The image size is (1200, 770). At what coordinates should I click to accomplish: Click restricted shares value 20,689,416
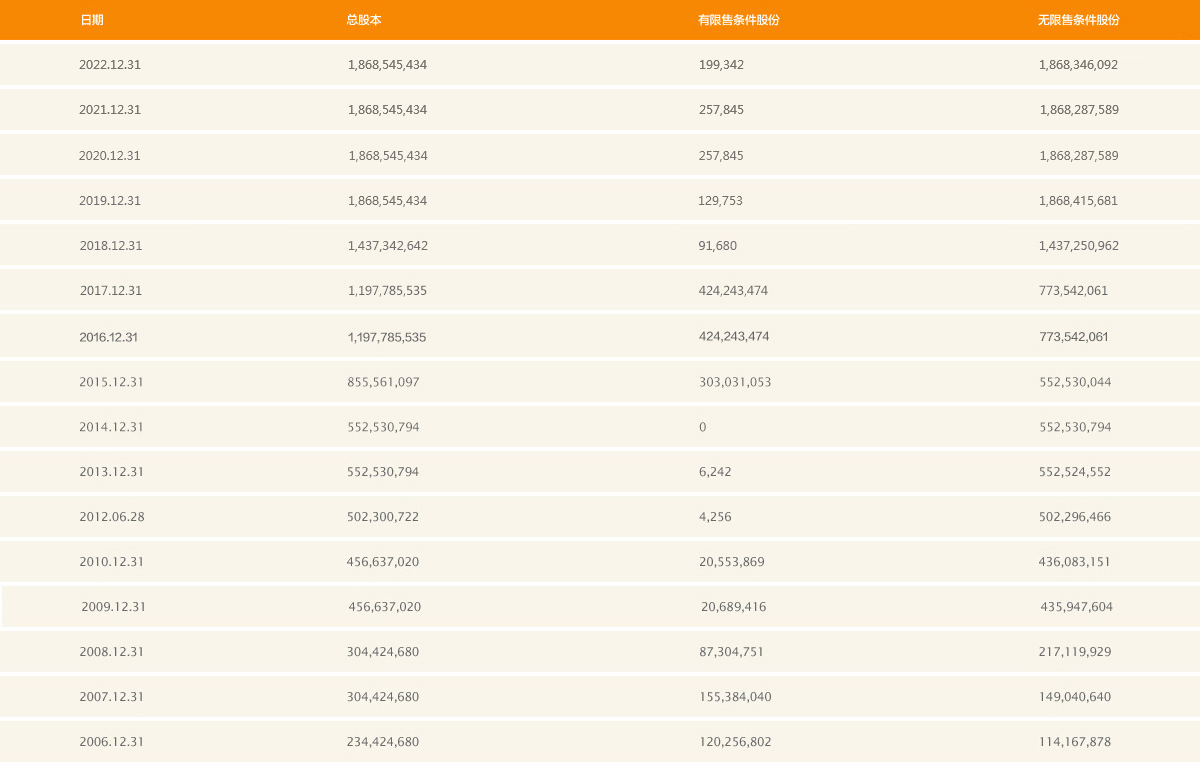click(x=734, y=607)
